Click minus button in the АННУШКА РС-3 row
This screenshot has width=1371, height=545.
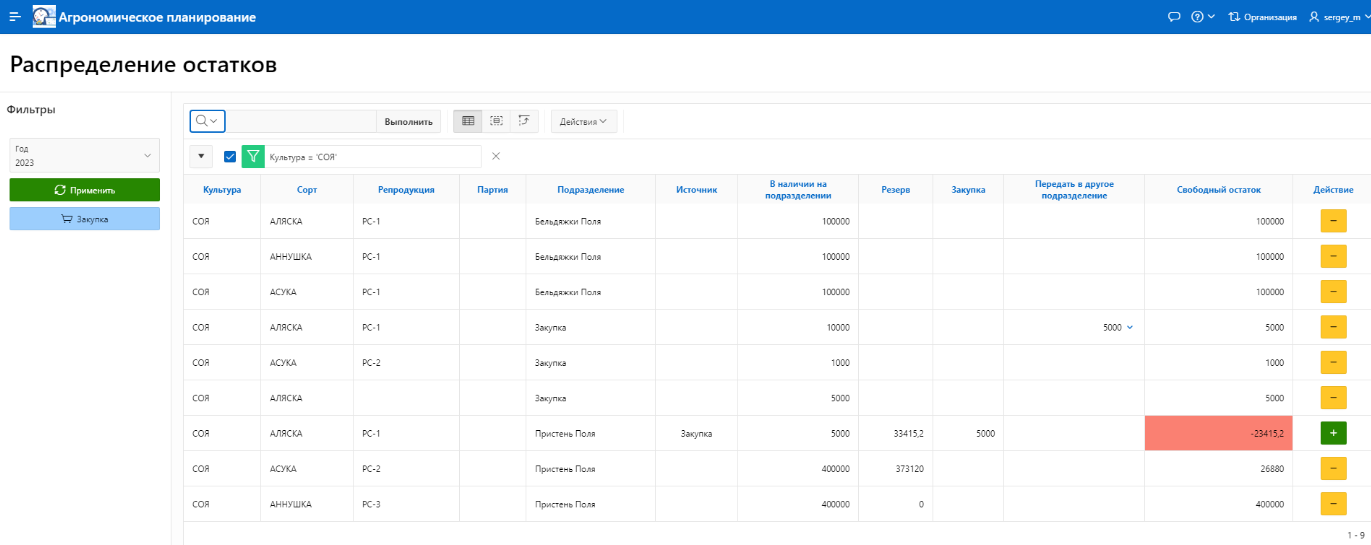tap(1334, 504)
